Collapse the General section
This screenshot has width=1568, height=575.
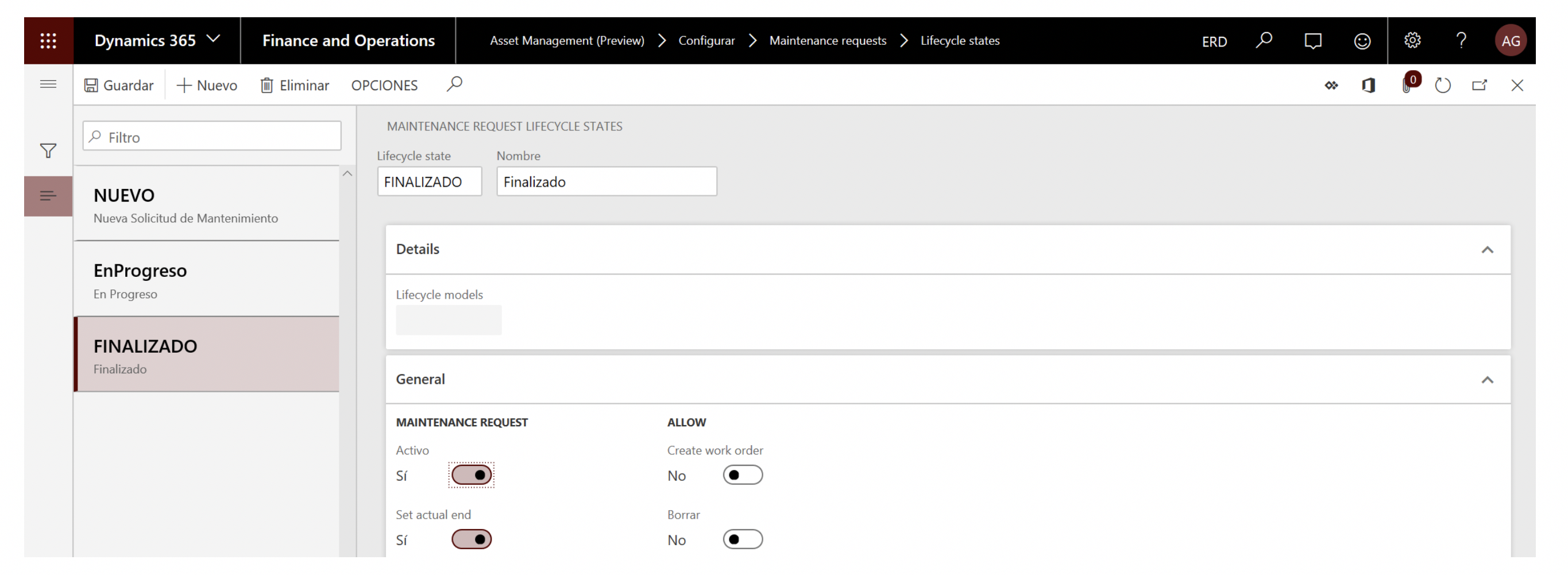[1487, 380]
